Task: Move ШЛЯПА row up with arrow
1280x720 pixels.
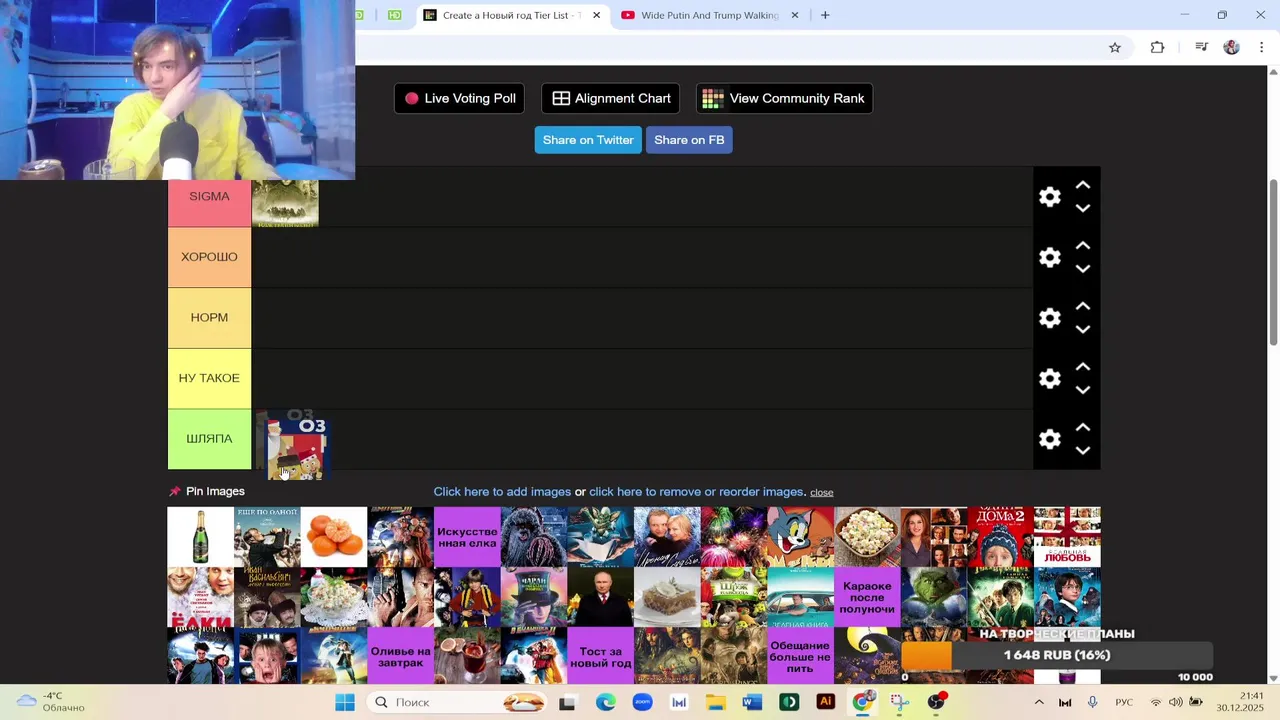Action: tap(1082, 428)
